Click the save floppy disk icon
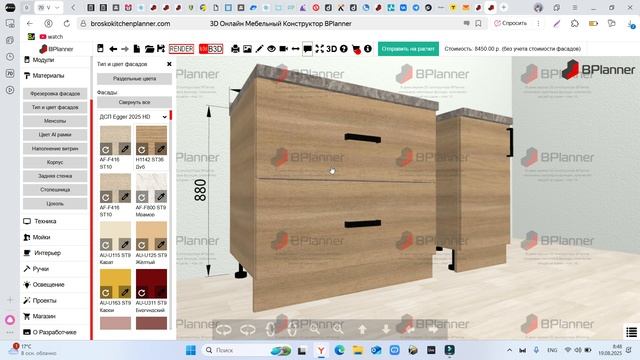 (161, 49)
